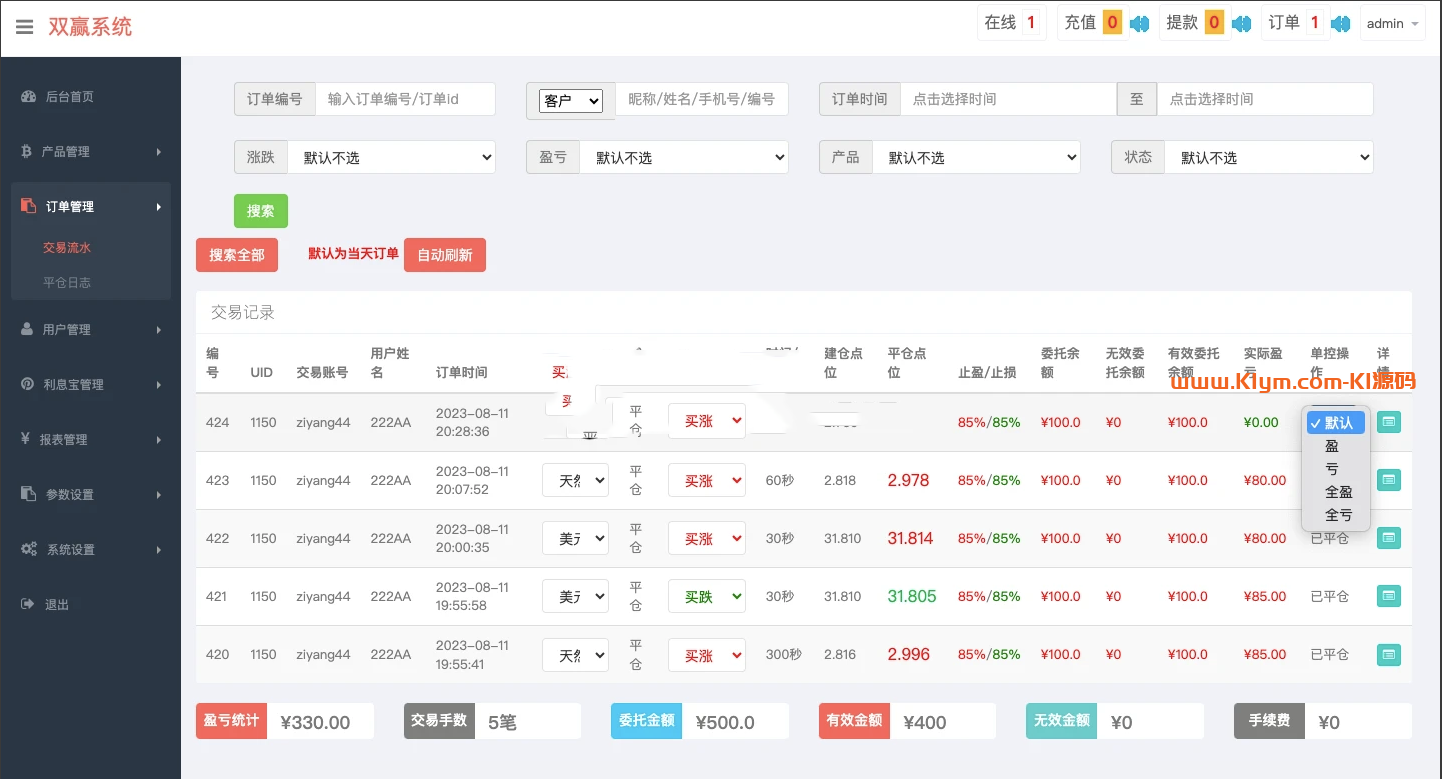
Task: Click the 搜索全部 button
Action: 237,255
